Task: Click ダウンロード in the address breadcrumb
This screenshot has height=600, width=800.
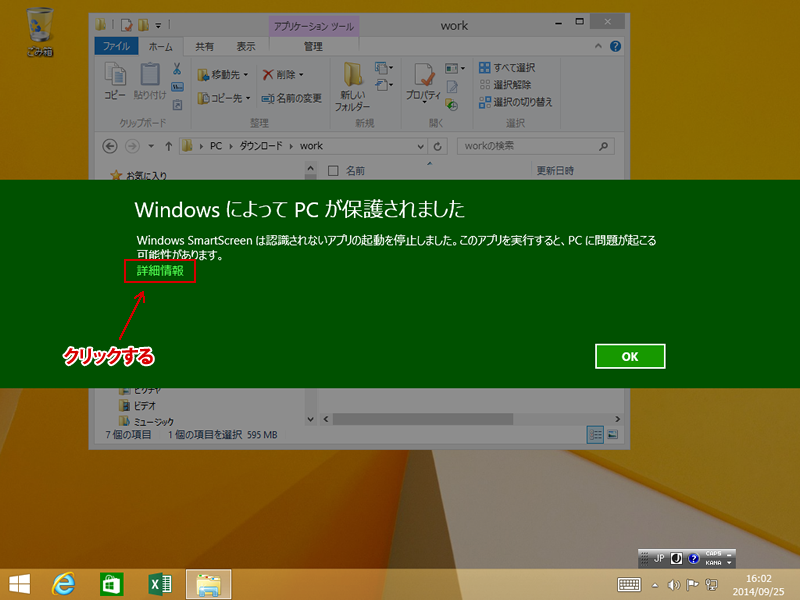Action: (x=261, y=146)
